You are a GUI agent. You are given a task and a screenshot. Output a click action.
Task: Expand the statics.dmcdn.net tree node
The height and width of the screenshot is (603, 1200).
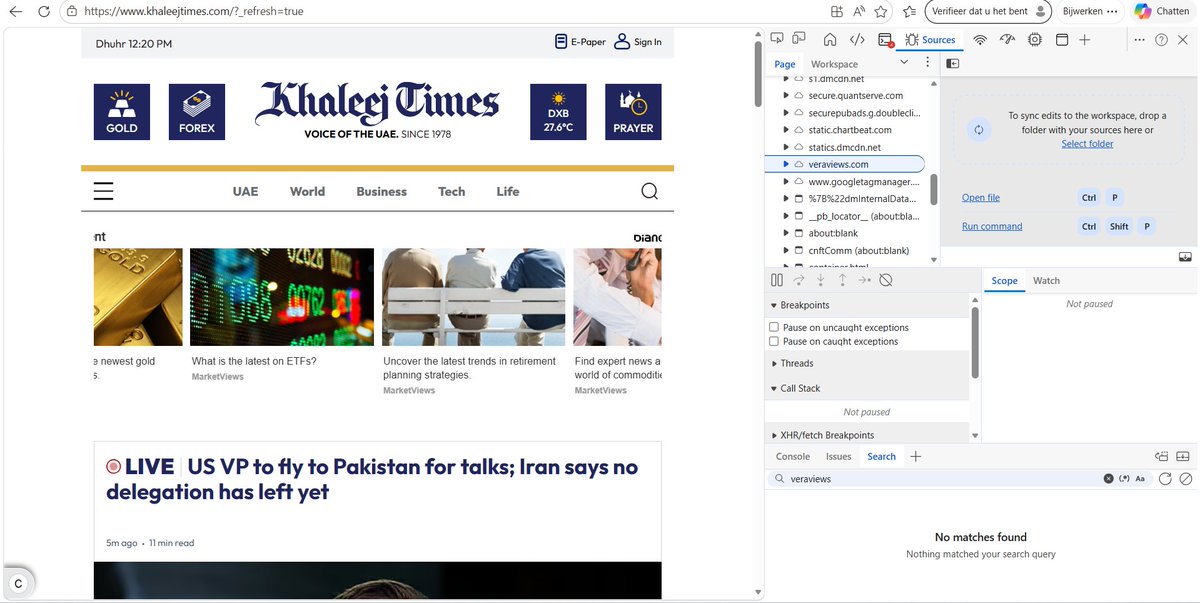(x=786, y=147)
